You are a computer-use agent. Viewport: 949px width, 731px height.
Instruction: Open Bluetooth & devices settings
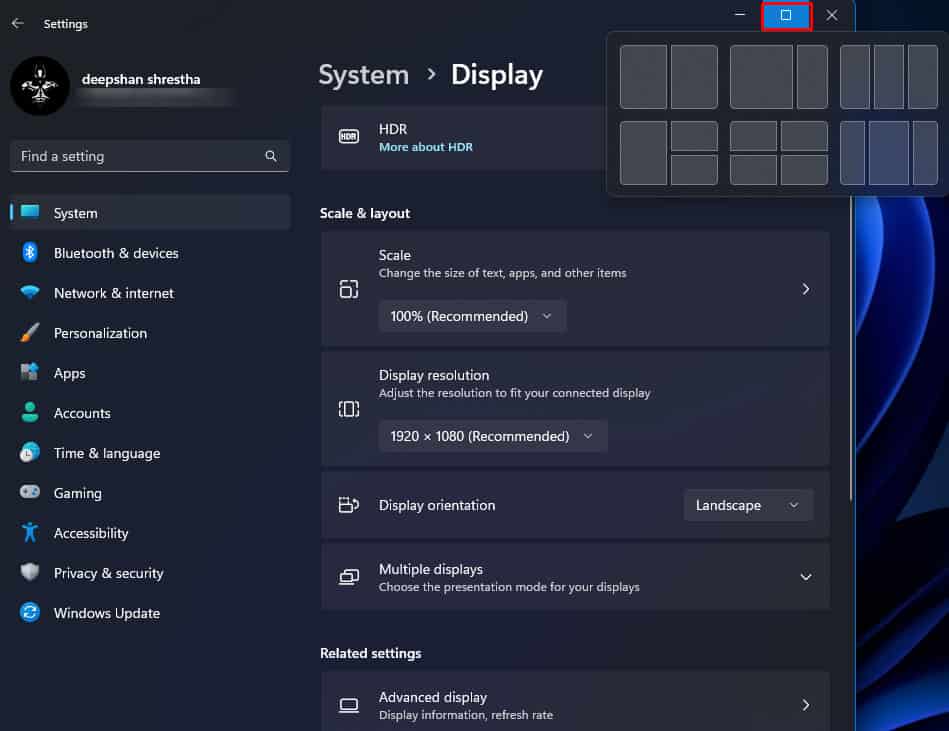click(x=150, y=252)
